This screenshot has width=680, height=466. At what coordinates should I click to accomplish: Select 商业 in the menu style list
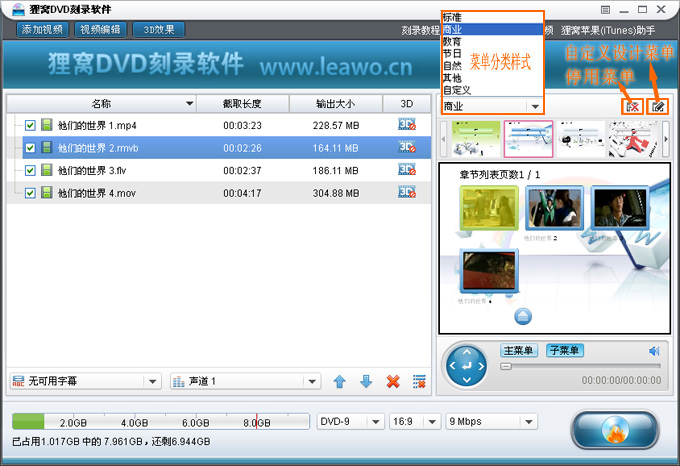coord(492,29)
